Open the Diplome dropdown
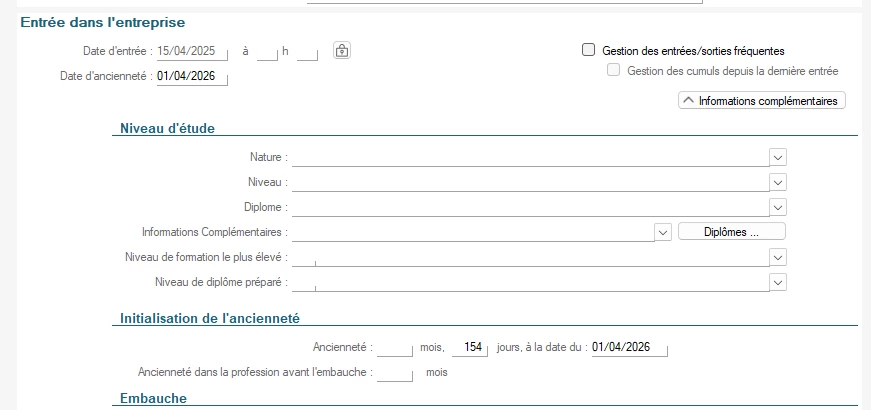 click(778, 207)
